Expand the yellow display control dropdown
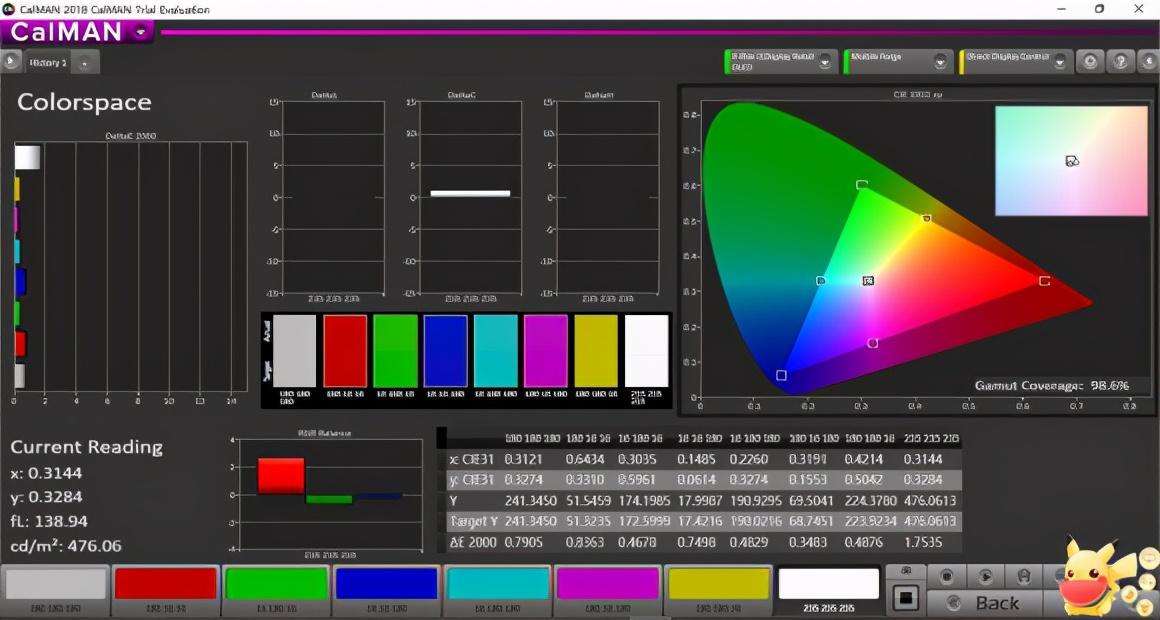Screen dimensions: 1160x620 [x=1061, y=62]
